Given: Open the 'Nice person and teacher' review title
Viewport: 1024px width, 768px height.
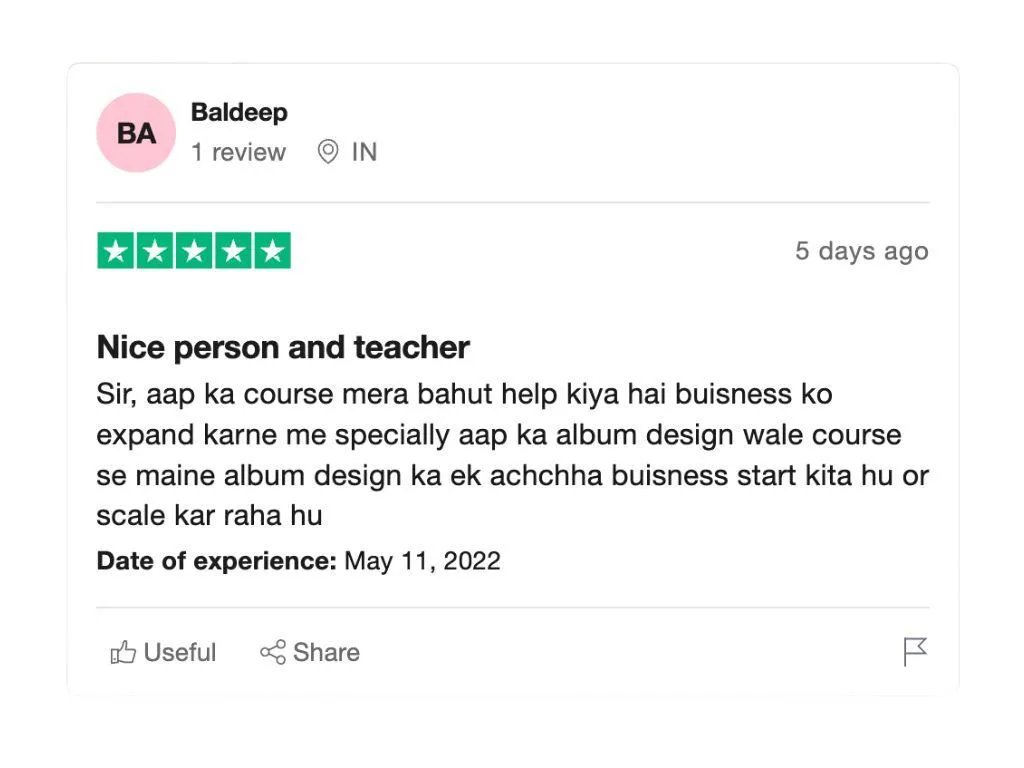Looking at the screenshot, I should (x=283, y=347).
